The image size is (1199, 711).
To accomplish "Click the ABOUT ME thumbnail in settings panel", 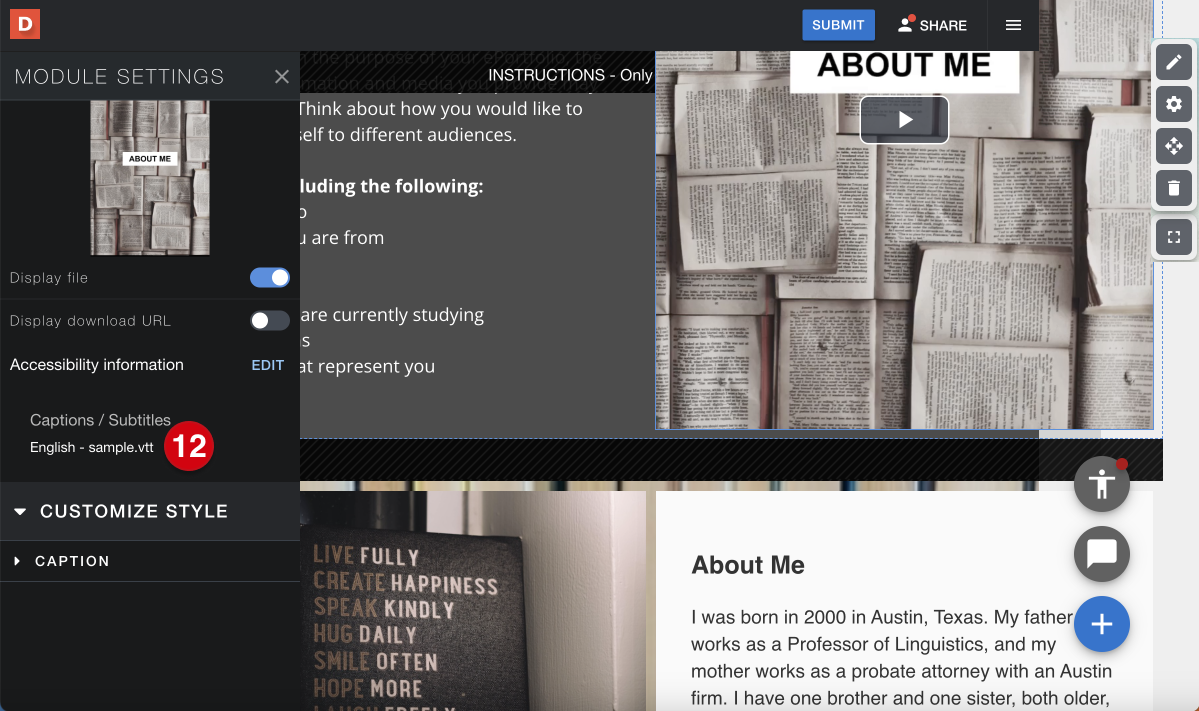I will point(150,178).
